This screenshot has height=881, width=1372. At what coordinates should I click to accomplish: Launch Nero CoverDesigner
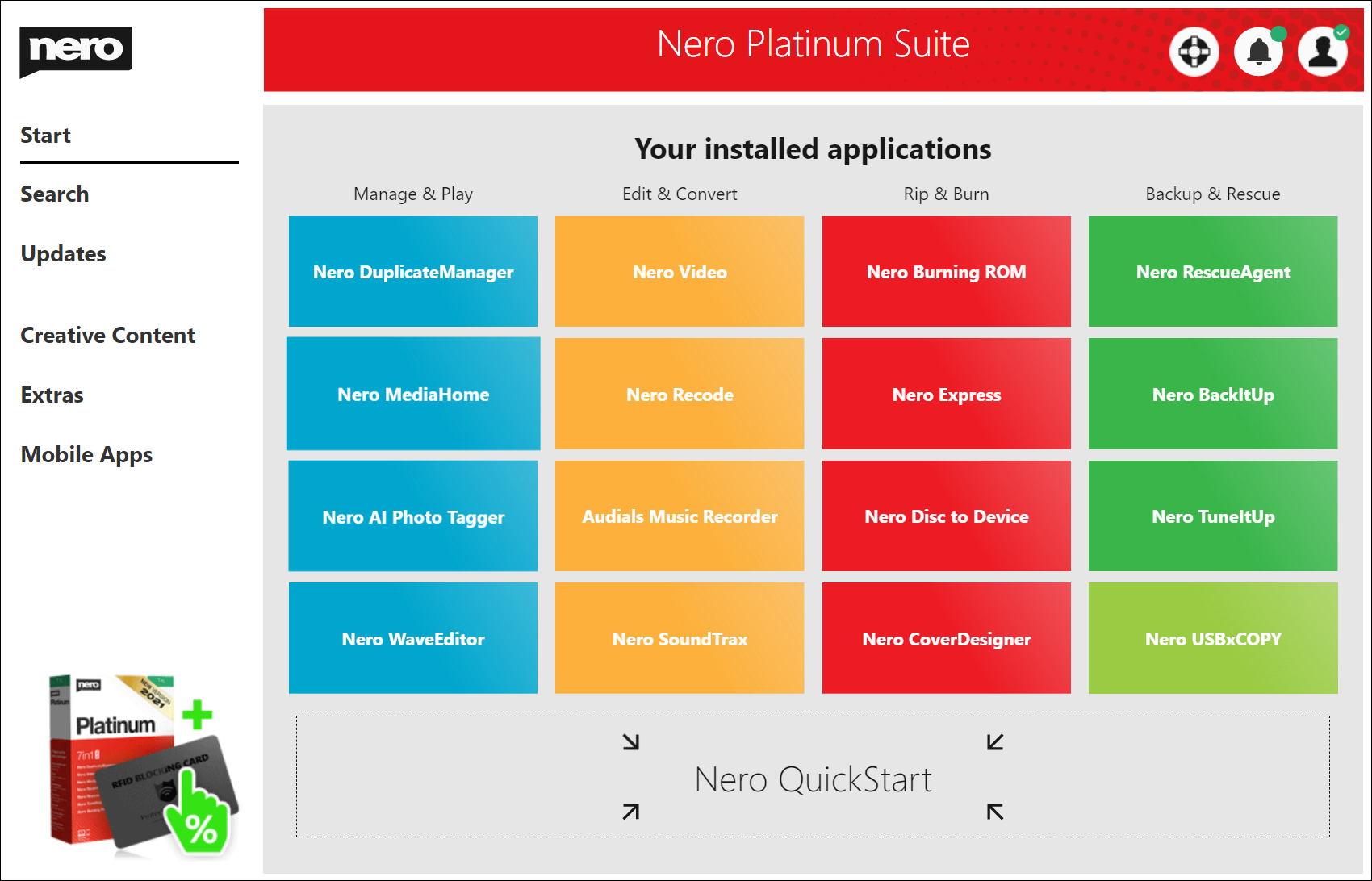(x=946, y=639)
